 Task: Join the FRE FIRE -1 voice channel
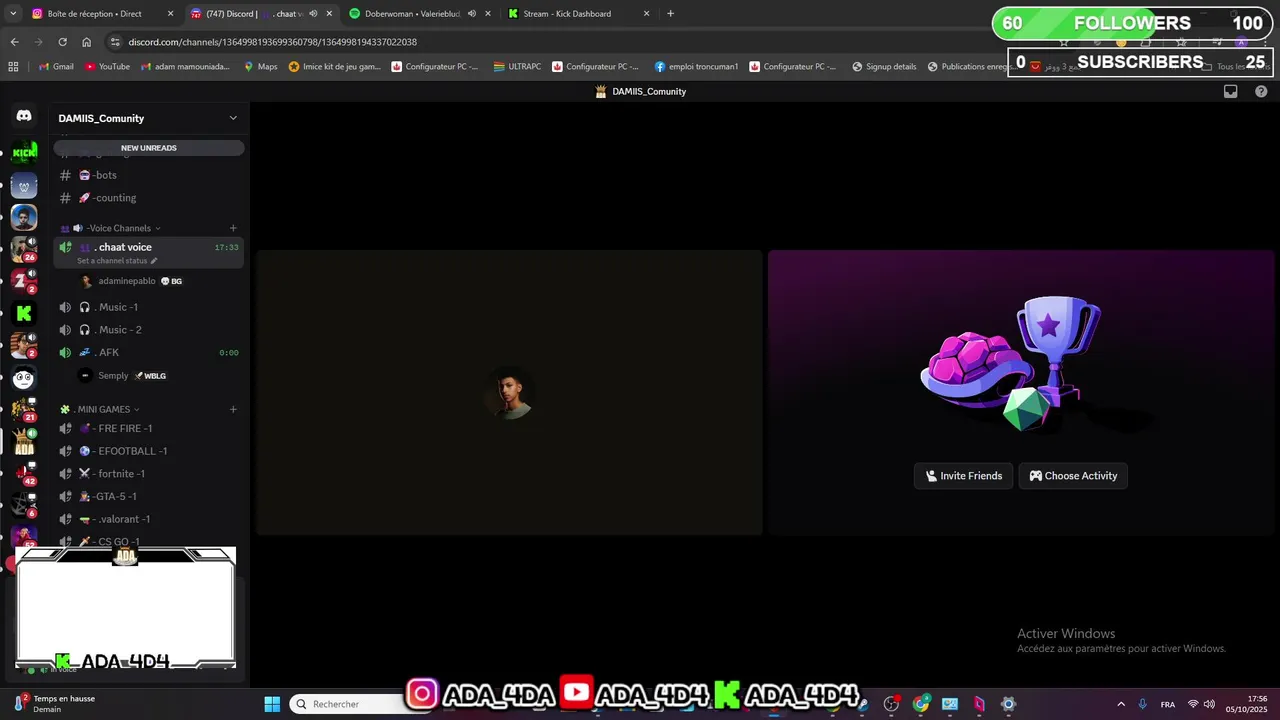(x=149, y=428)
